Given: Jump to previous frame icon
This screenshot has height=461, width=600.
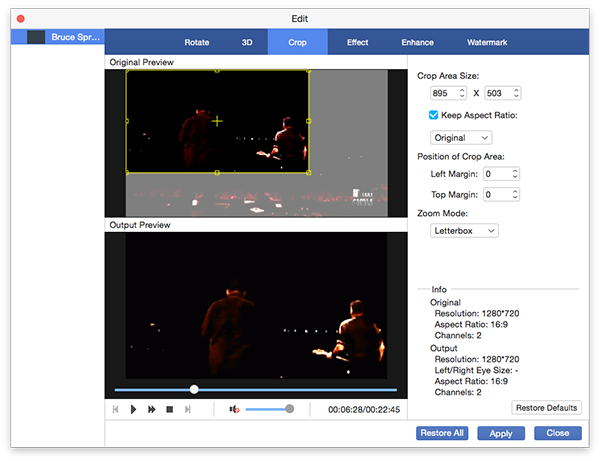Looking at the screenshot, I should point(116,409).
